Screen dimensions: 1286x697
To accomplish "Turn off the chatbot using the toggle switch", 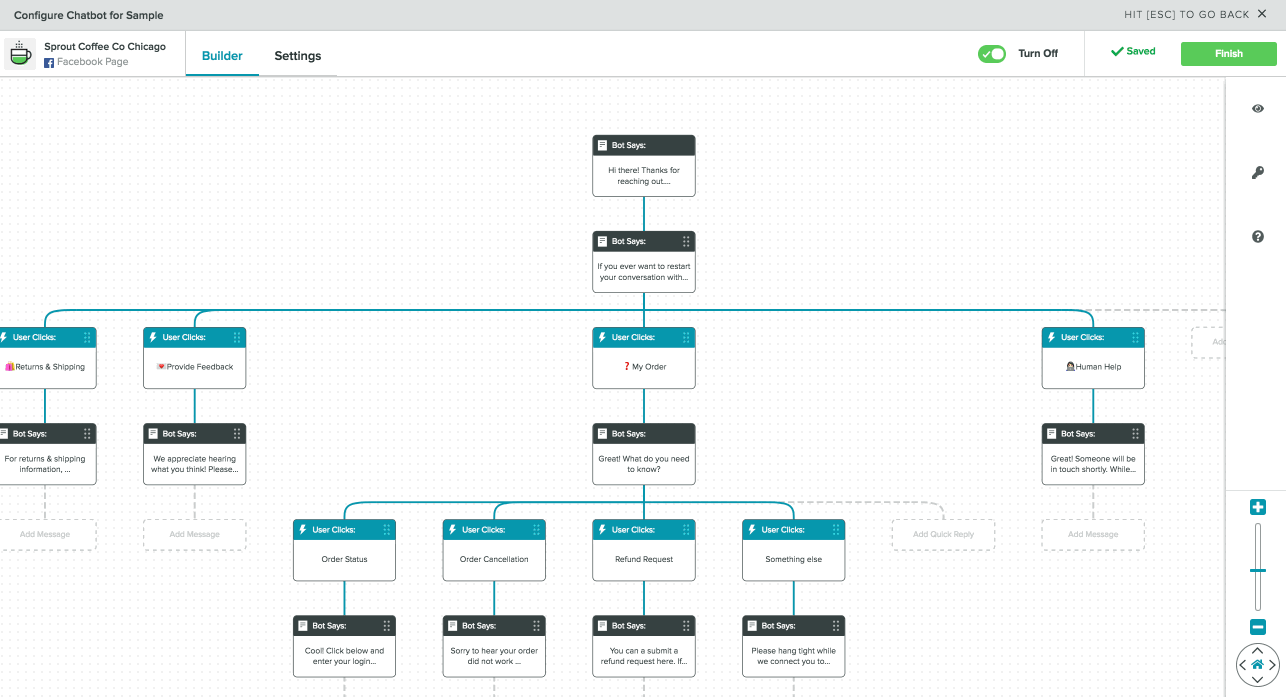I will click(992, 54).
